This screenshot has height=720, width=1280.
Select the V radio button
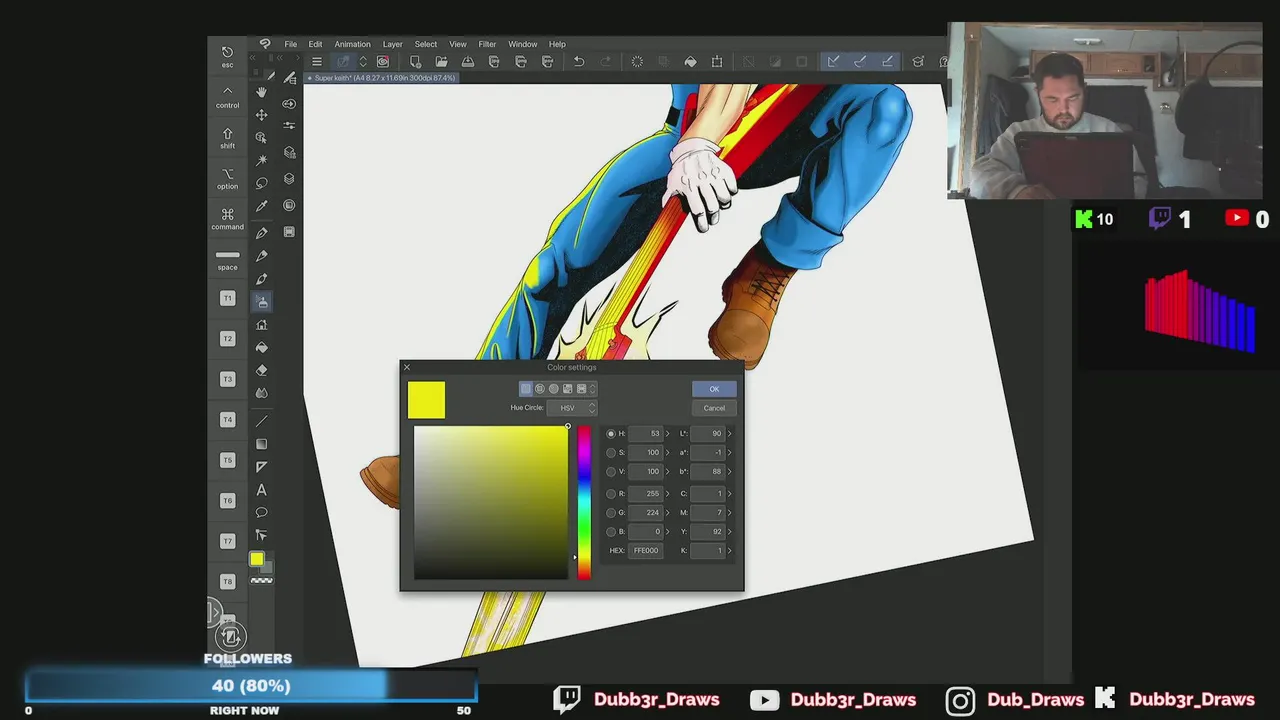(611, 472)
